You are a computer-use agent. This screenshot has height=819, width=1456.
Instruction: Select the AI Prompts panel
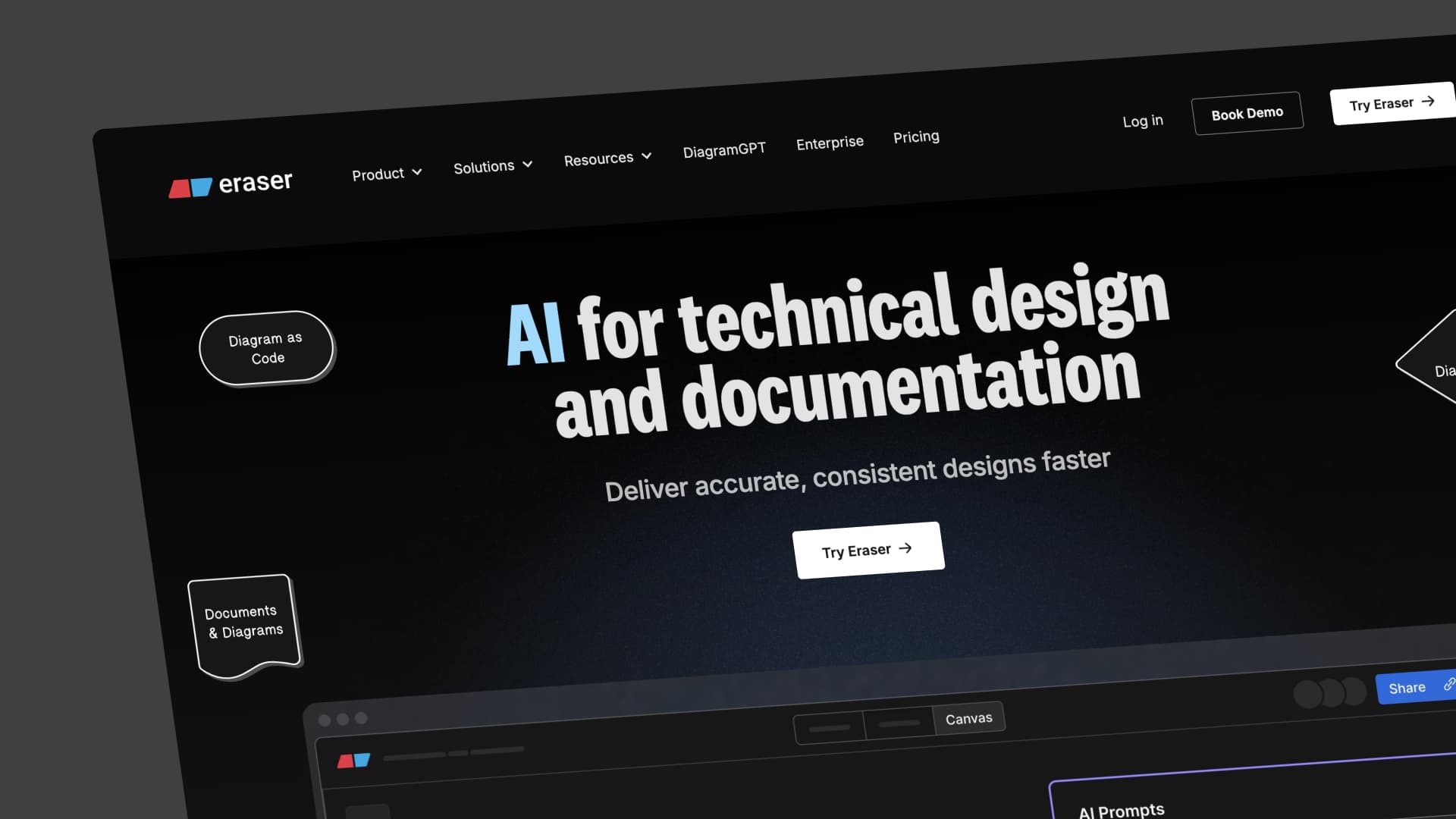(1121, 810)
